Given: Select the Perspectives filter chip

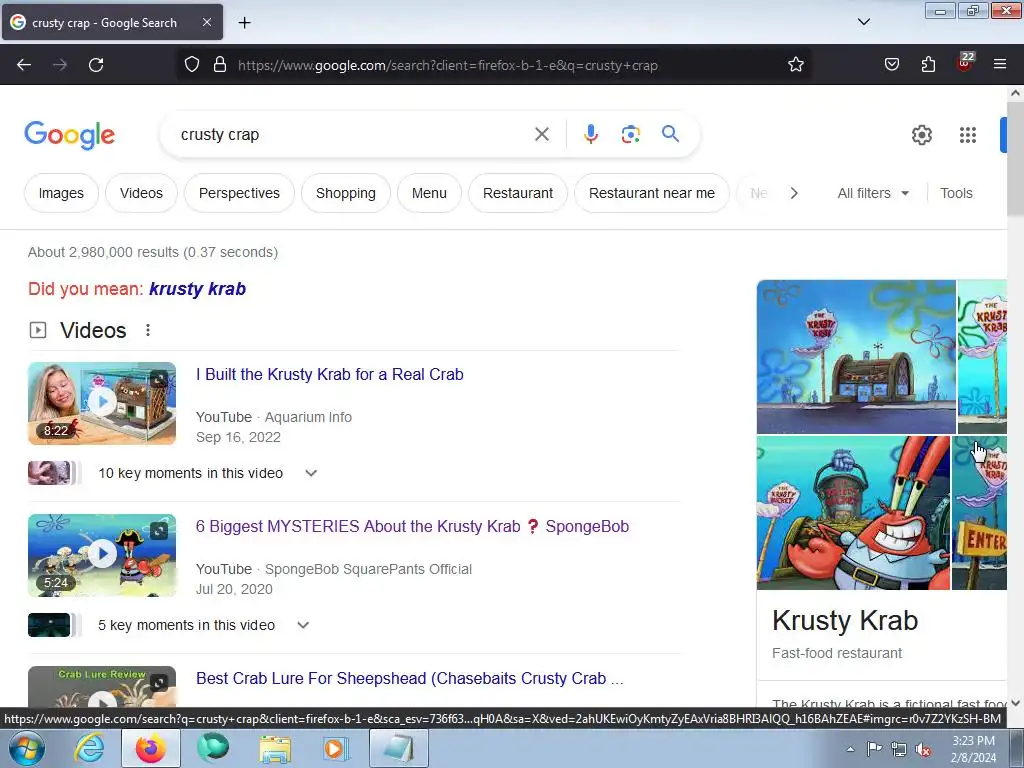Looking at the screenshot, I should (239, 193).
